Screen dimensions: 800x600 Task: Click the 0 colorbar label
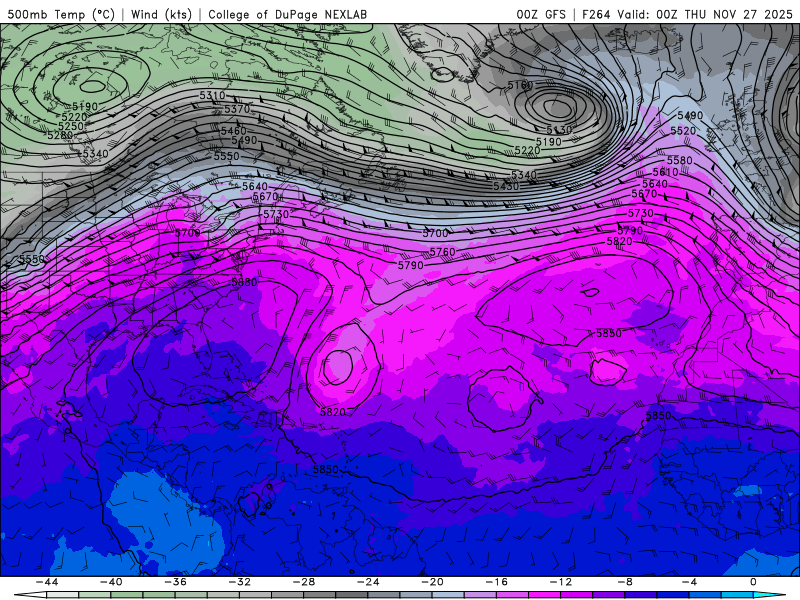pos(754,582)
